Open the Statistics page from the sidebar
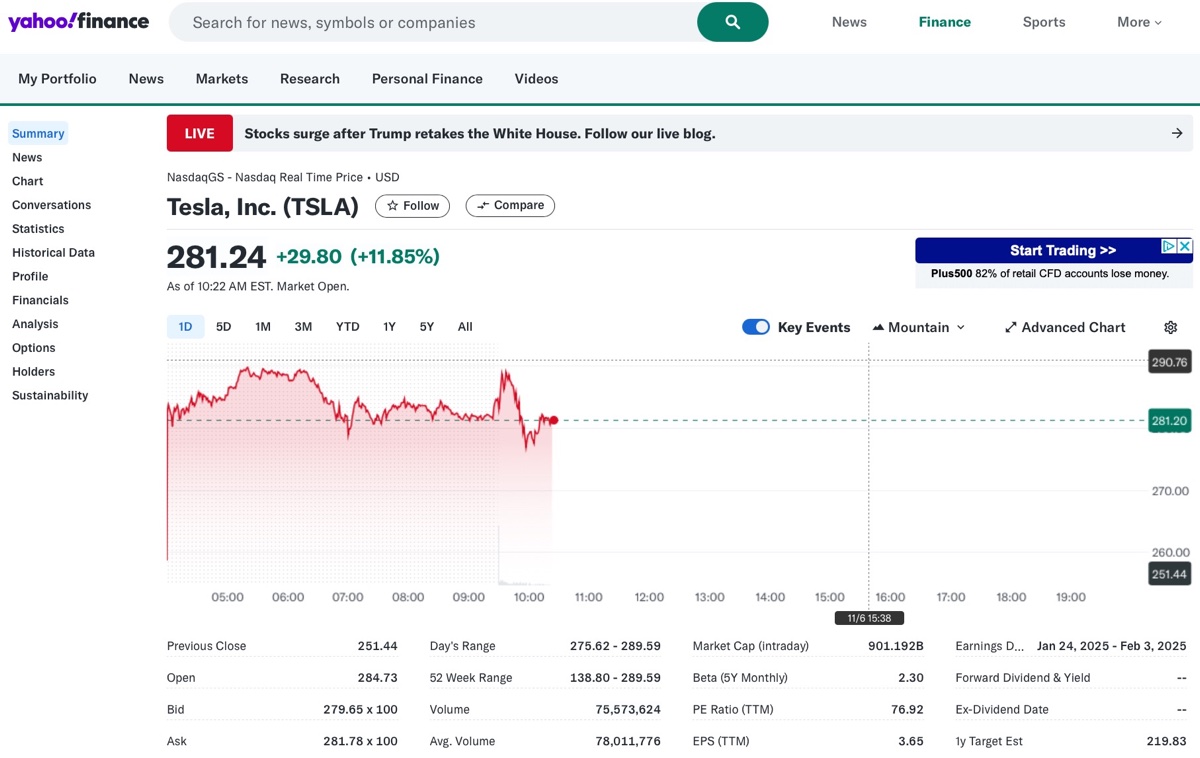The width and height of the screenshot is (1200, 758). click(x=37, y=228)
